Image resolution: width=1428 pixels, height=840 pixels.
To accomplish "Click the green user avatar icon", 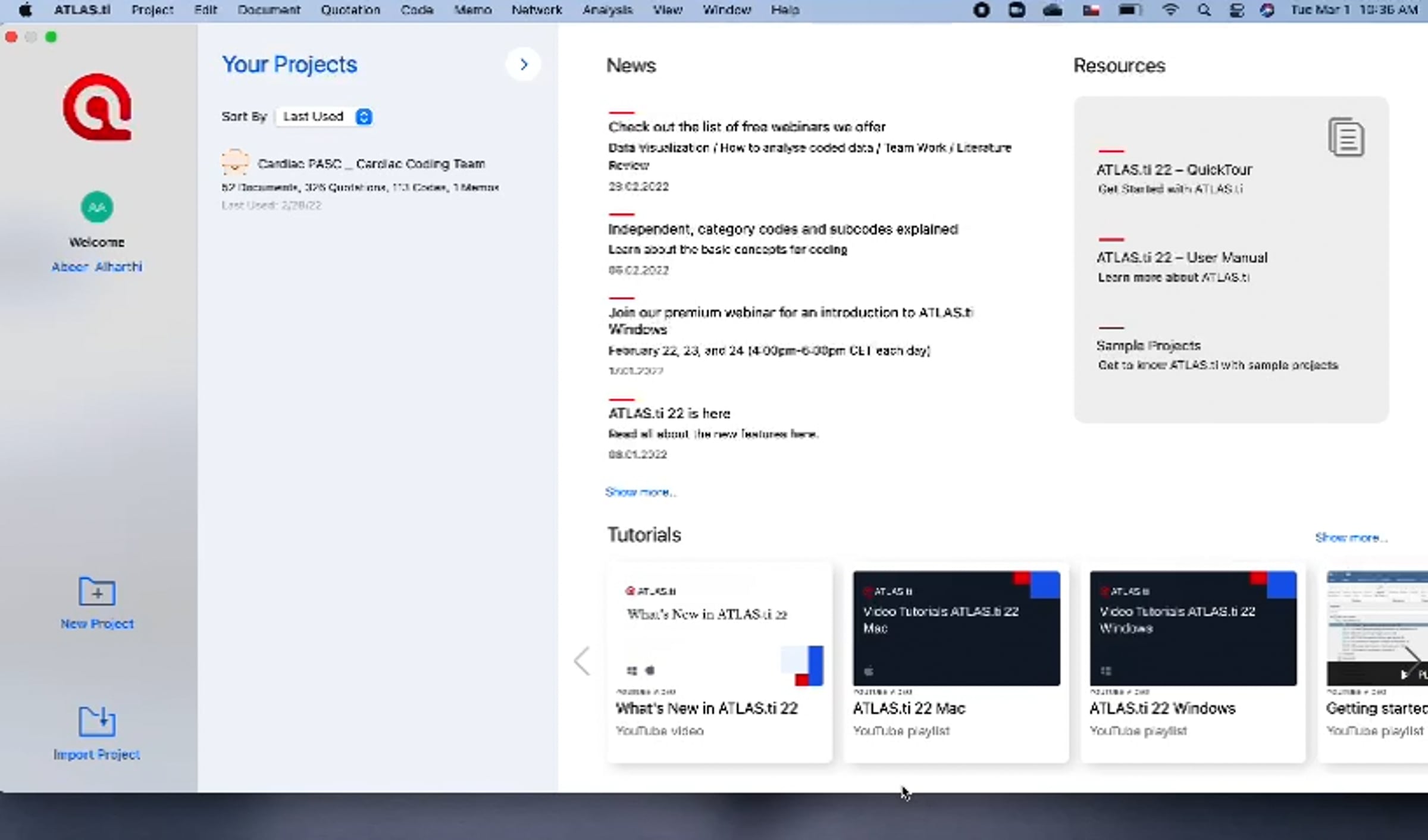I will click(x=97, y=207).
